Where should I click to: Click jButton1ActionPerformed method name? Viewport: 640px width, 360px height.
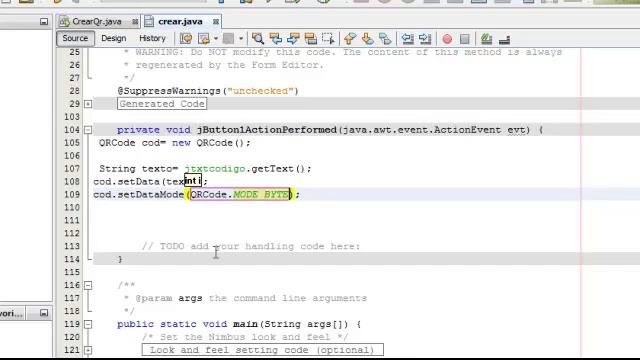click(x=267, y=130)
